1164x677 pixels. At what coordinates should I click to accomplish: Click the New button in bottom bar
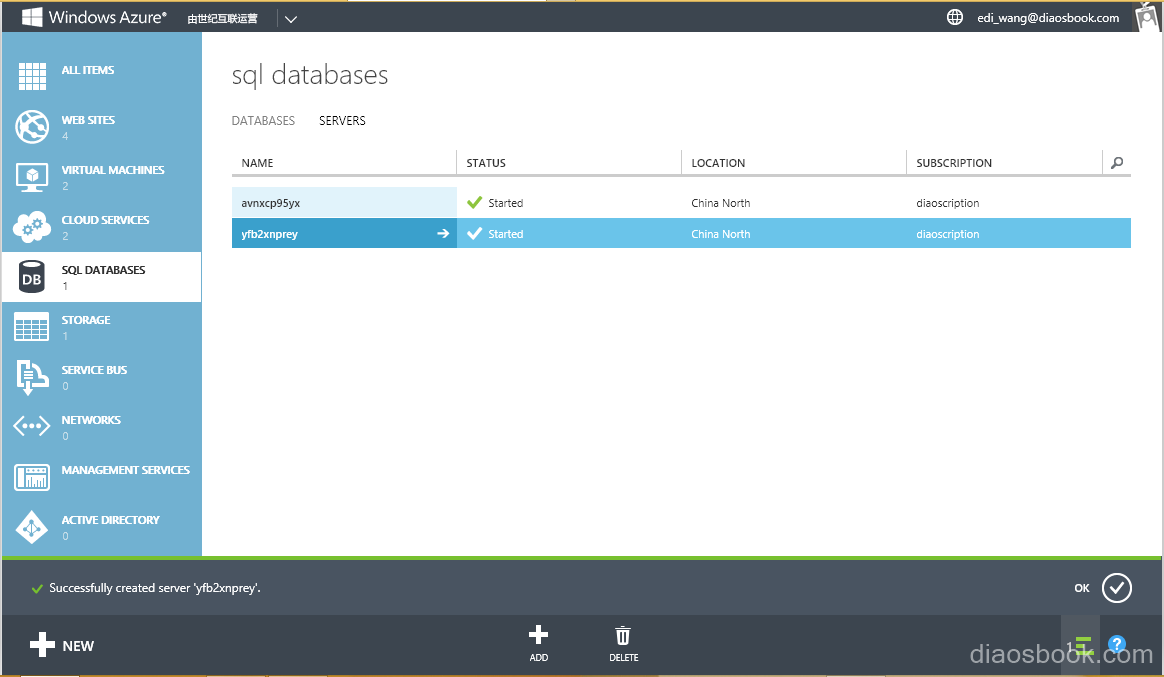(x=62, y=646)
